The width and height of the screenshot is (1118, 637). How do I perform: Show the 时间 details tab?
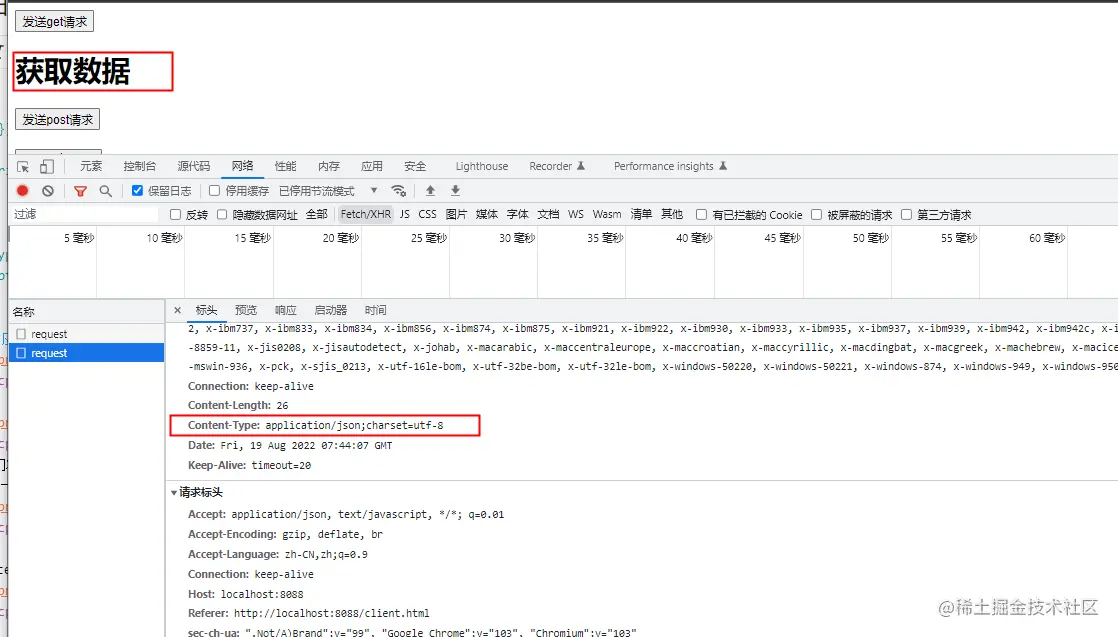click(x=376, y=310)
